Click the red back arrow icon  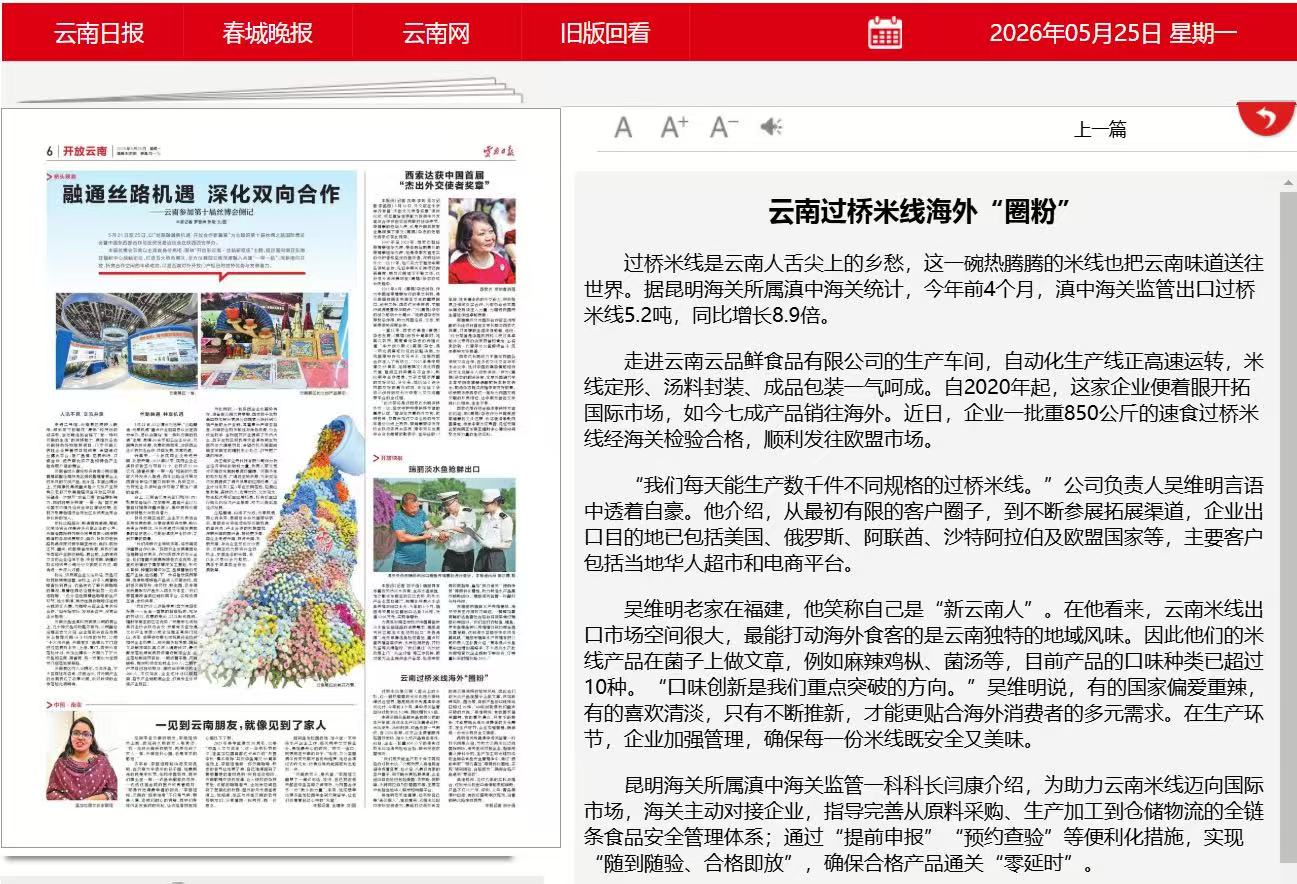click(1266, 119)
